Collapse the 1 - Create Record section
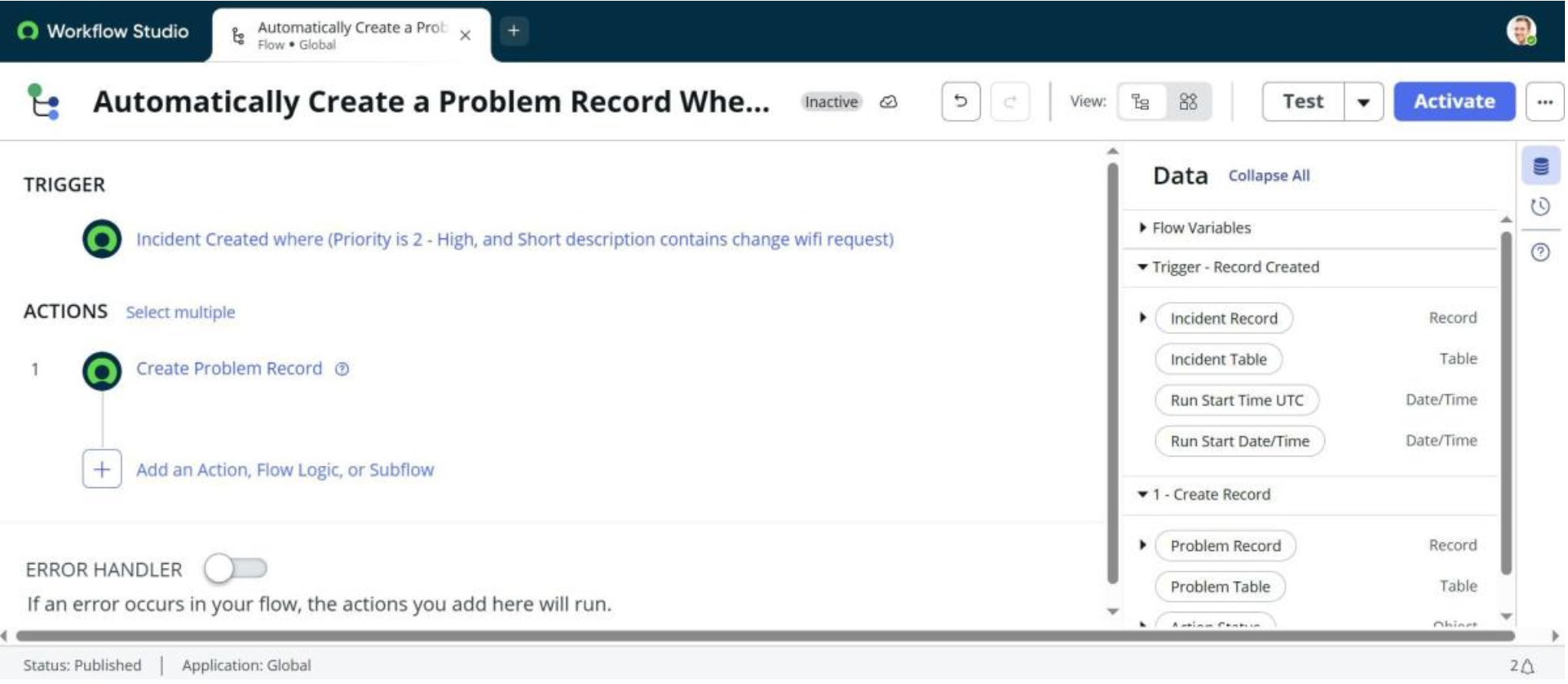The height and width of the screenshot is (684, 1568). (x=1143, y=494)
